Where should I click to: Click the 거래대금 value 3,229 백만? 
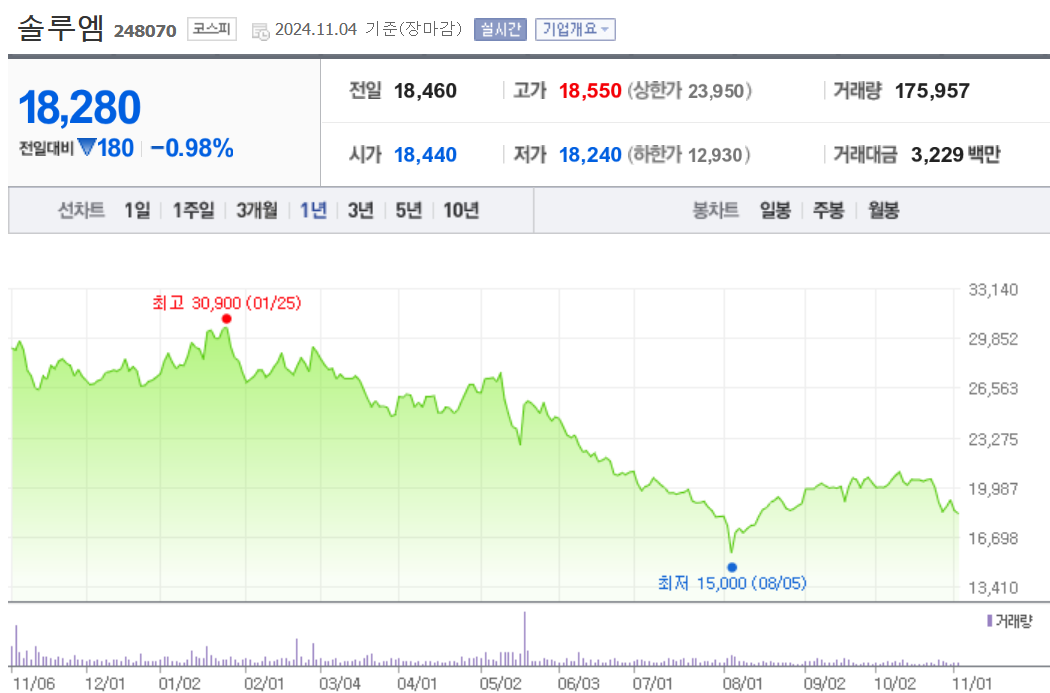(x=956, y=155)
